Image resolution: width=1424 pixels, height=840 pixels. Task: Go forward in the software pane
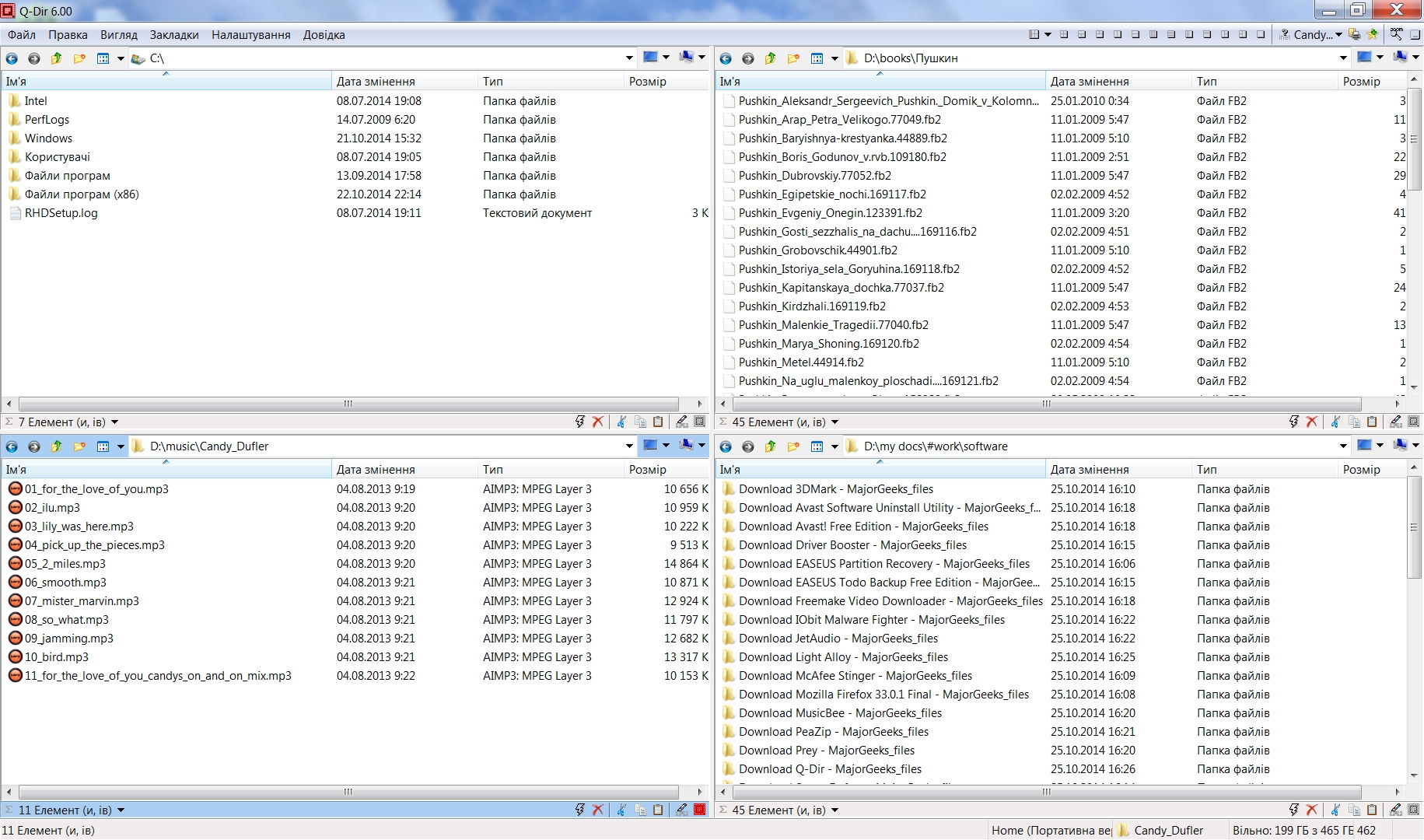click(747, 446)
